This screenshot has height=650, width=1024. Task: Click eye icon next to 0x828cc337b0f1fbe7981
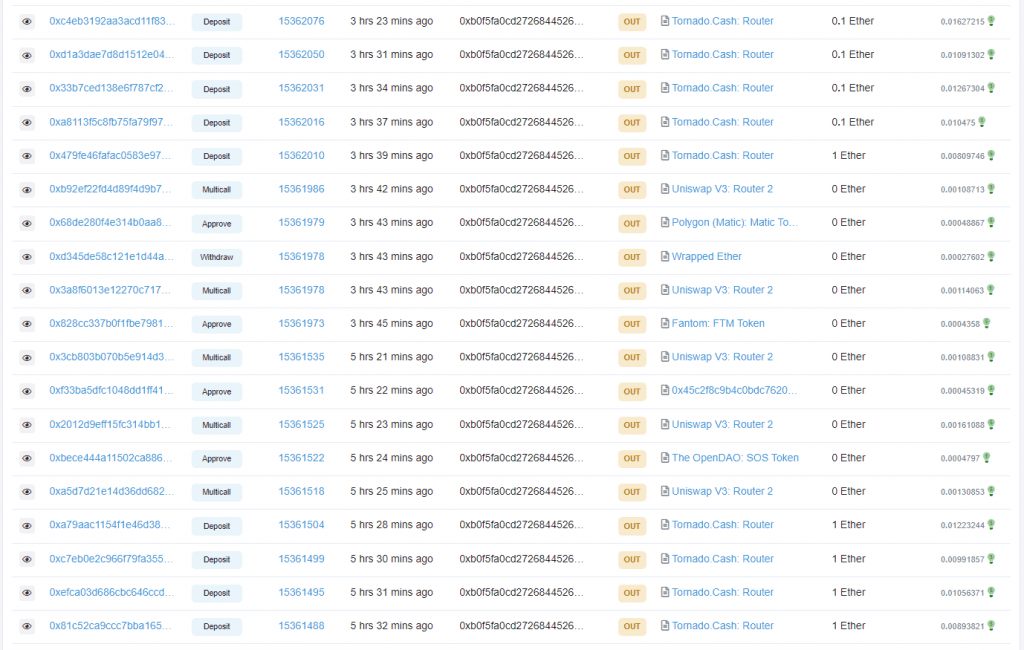click(x=27, y=324)
